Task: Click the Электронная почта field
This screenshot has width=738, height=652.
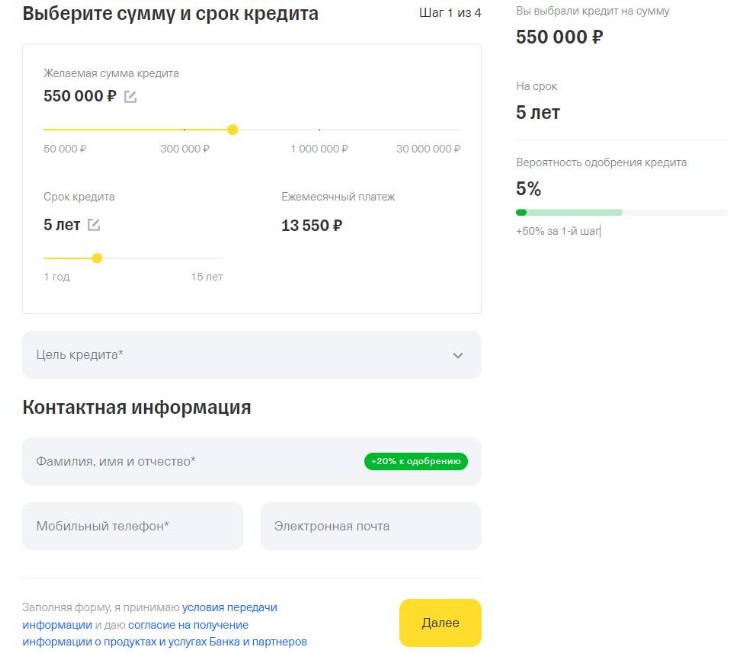Action: pyautogui.click(x=370, y=526)
